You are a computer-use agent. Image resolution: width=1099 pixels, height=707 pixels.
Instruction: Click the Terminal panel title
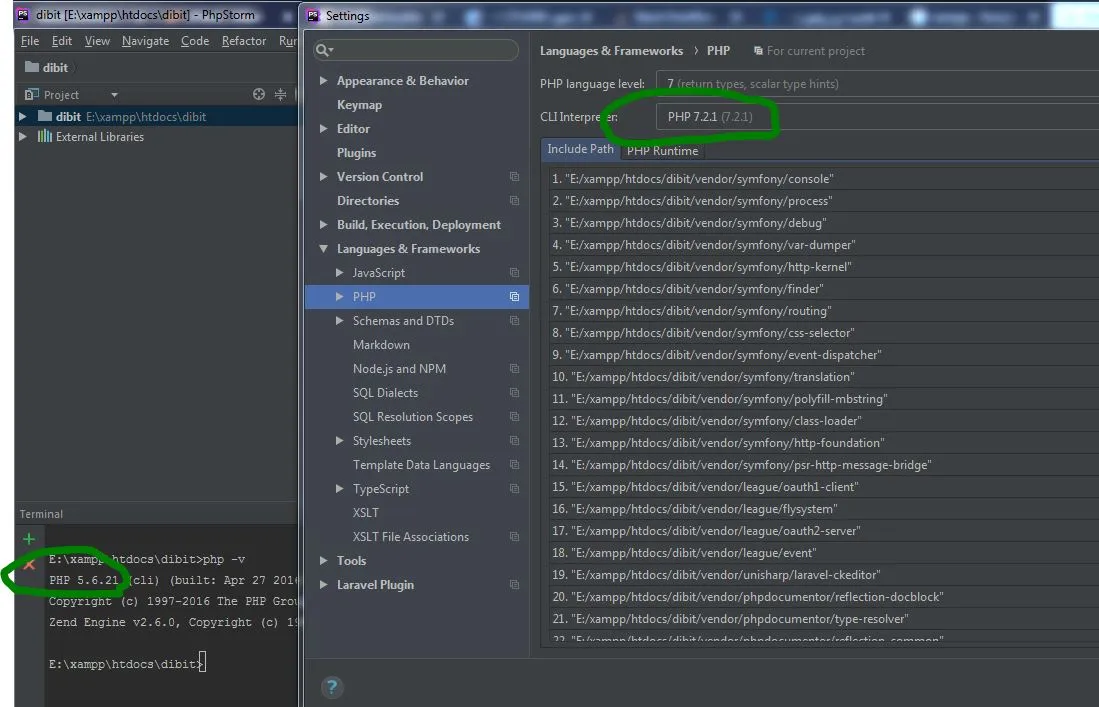41,514
